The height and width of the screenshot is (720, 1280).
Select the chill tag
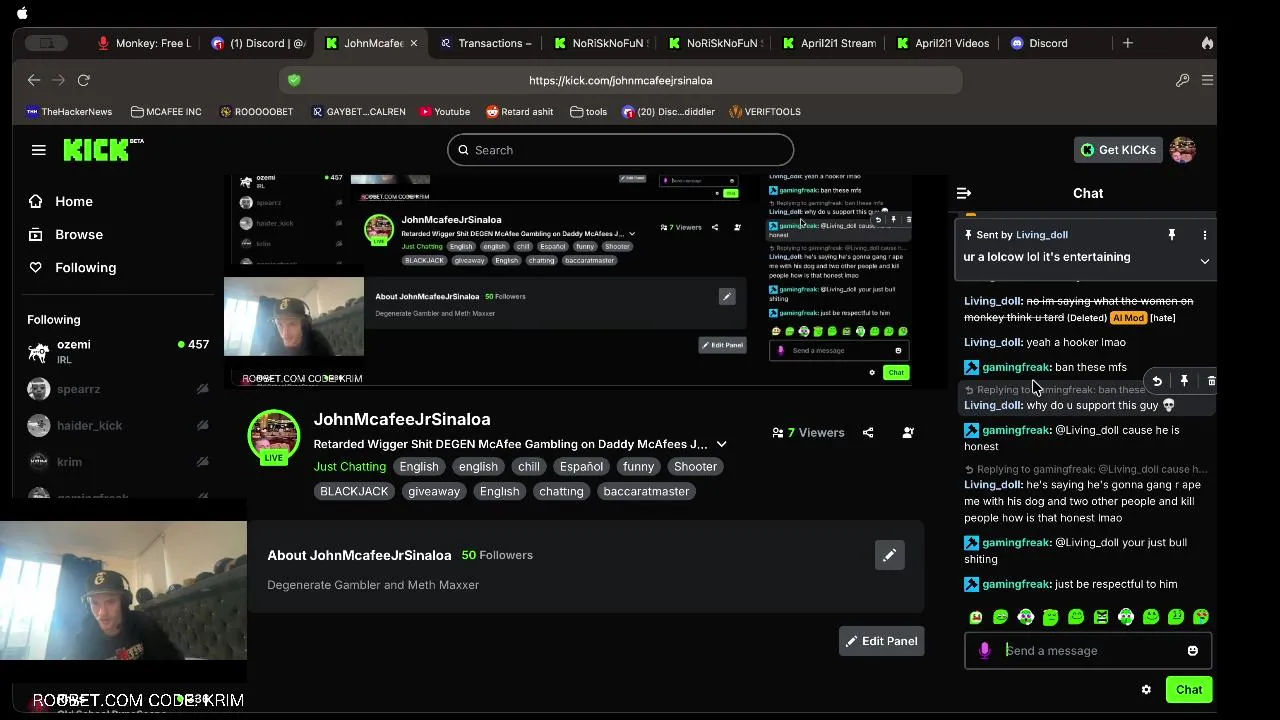point(529,467)
